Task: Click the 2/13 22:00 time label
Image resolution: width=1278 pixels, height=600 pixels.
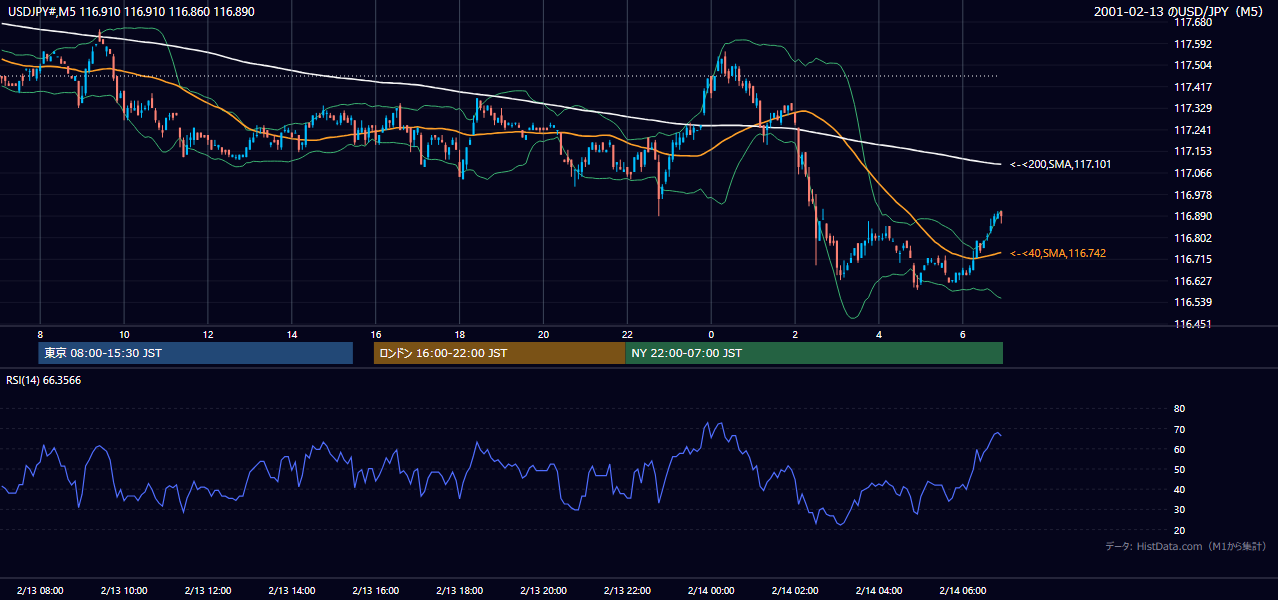Action: [627, 591]
